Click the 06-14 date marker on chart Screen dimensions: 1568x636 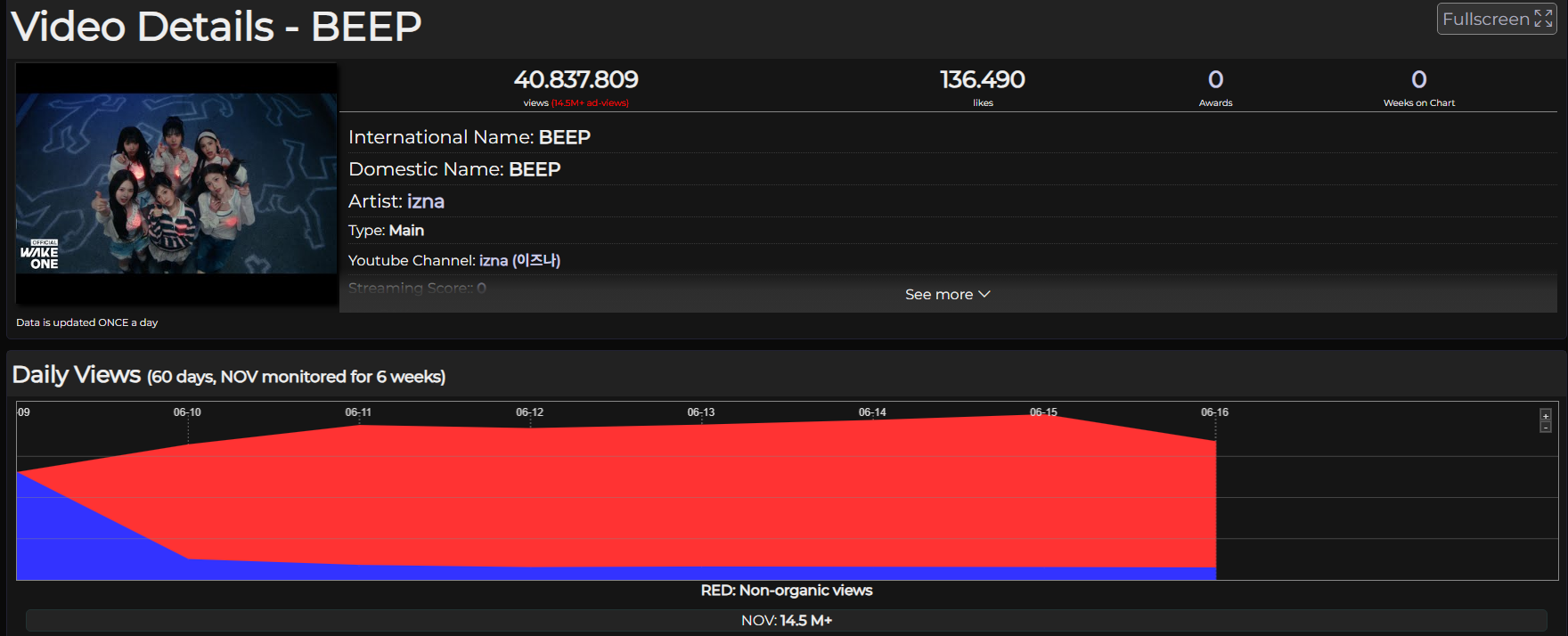click(872, 412)
